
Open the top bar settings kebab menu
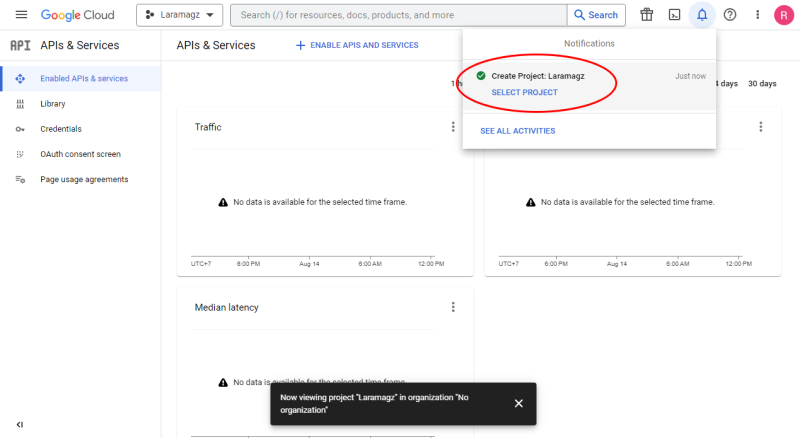pos(758,15)
